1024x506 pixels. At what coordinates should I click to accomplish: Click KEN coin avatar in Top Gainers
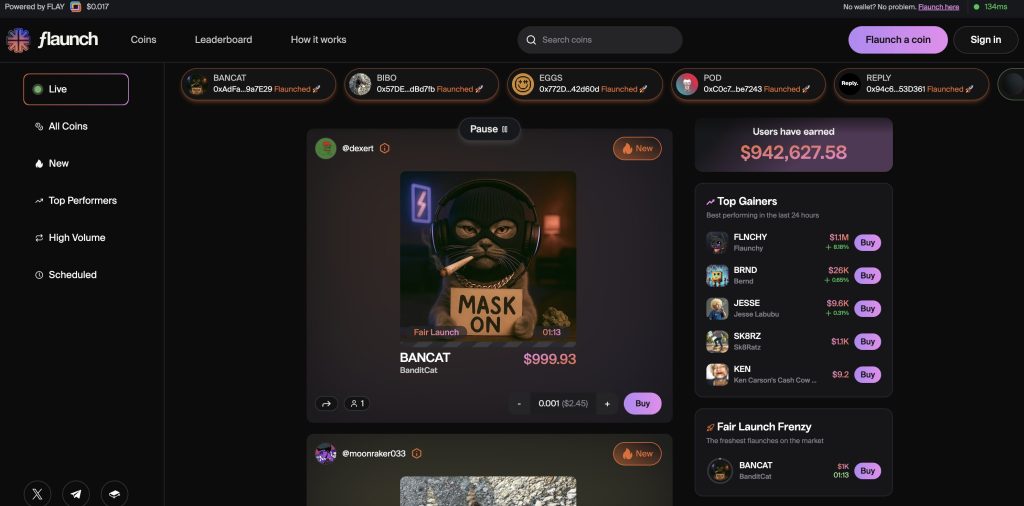tap(717, 374)
